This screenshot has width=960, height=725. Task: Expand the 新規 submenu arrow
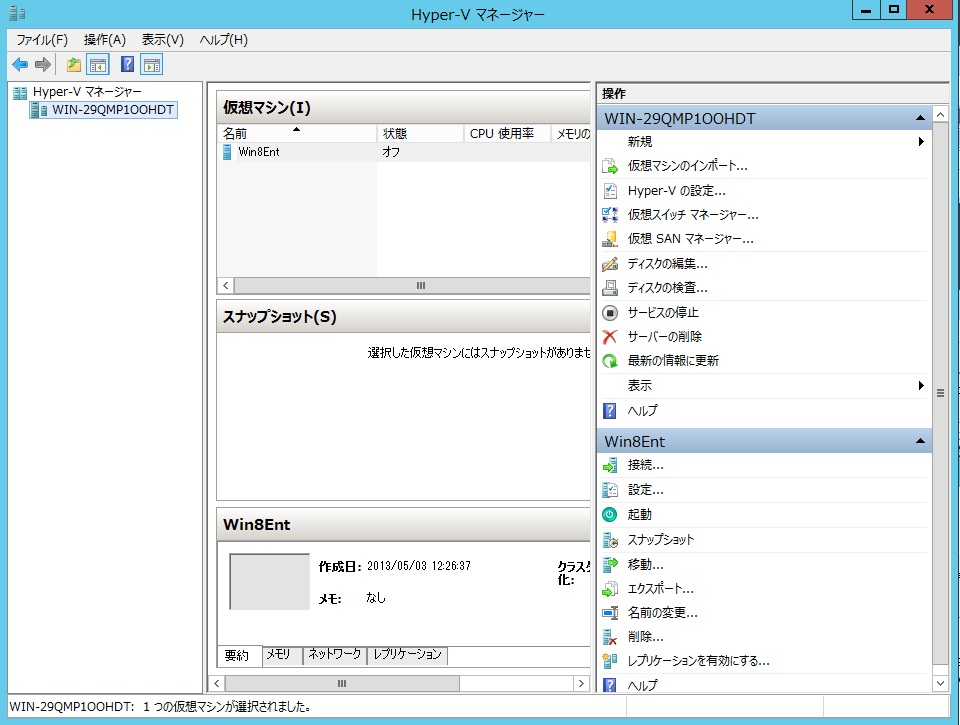pos(921,141)
